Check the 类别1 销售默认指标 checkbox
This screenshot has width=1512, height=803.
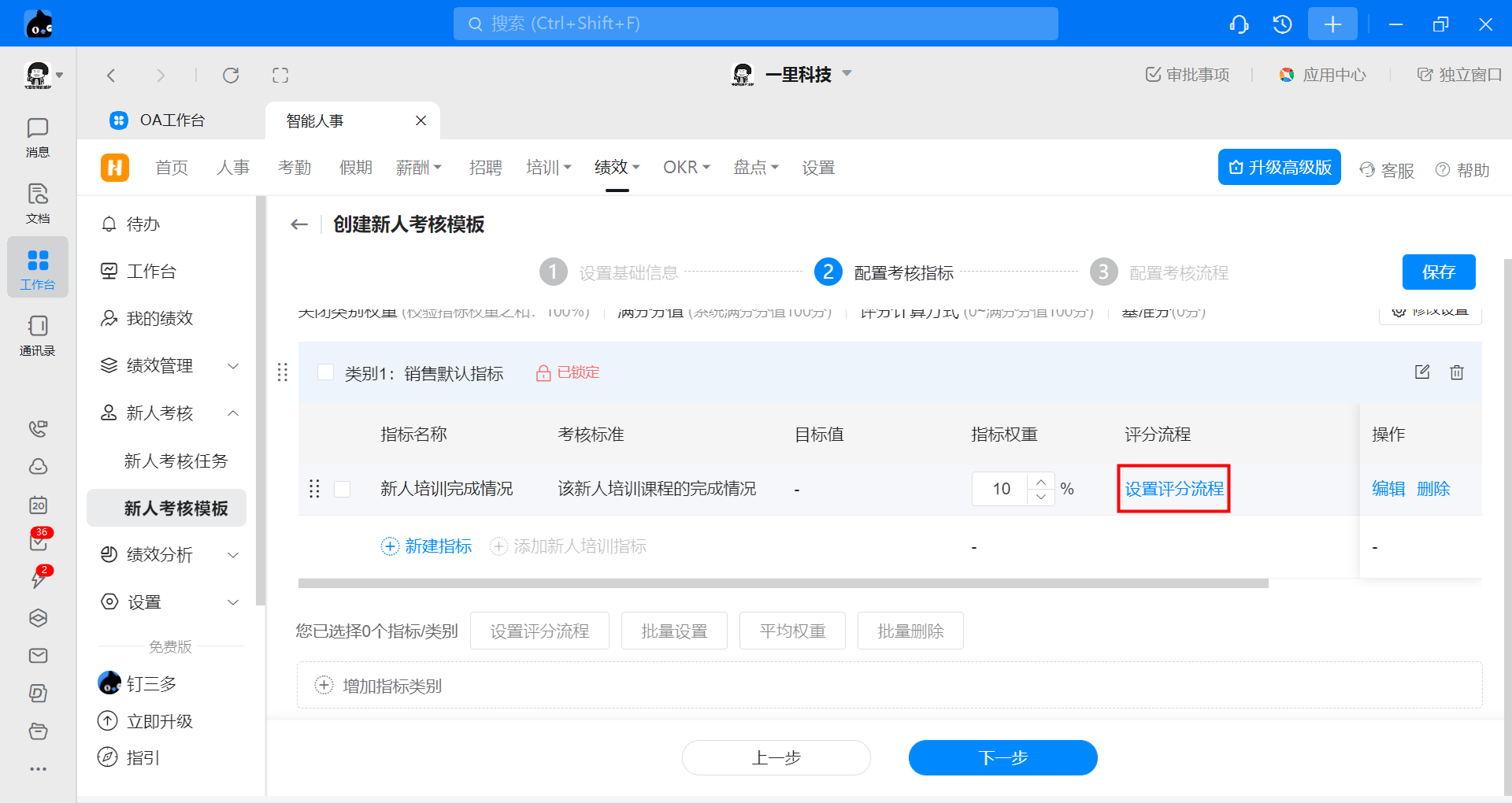325,372
